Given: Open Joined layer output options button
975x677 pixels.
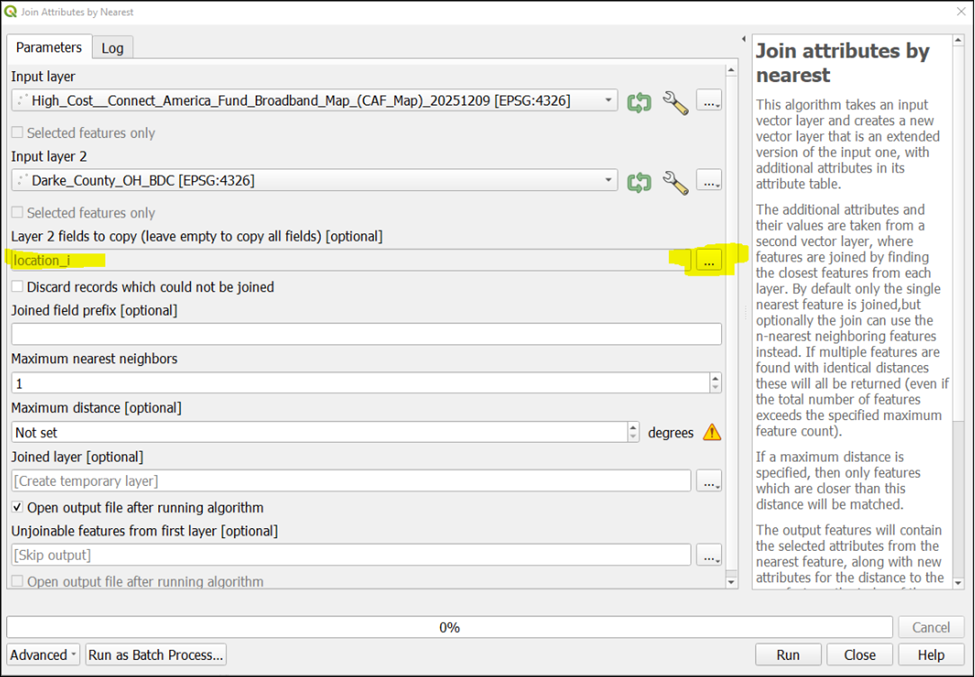Looking at the screenshot, I should tap(709, 481).
